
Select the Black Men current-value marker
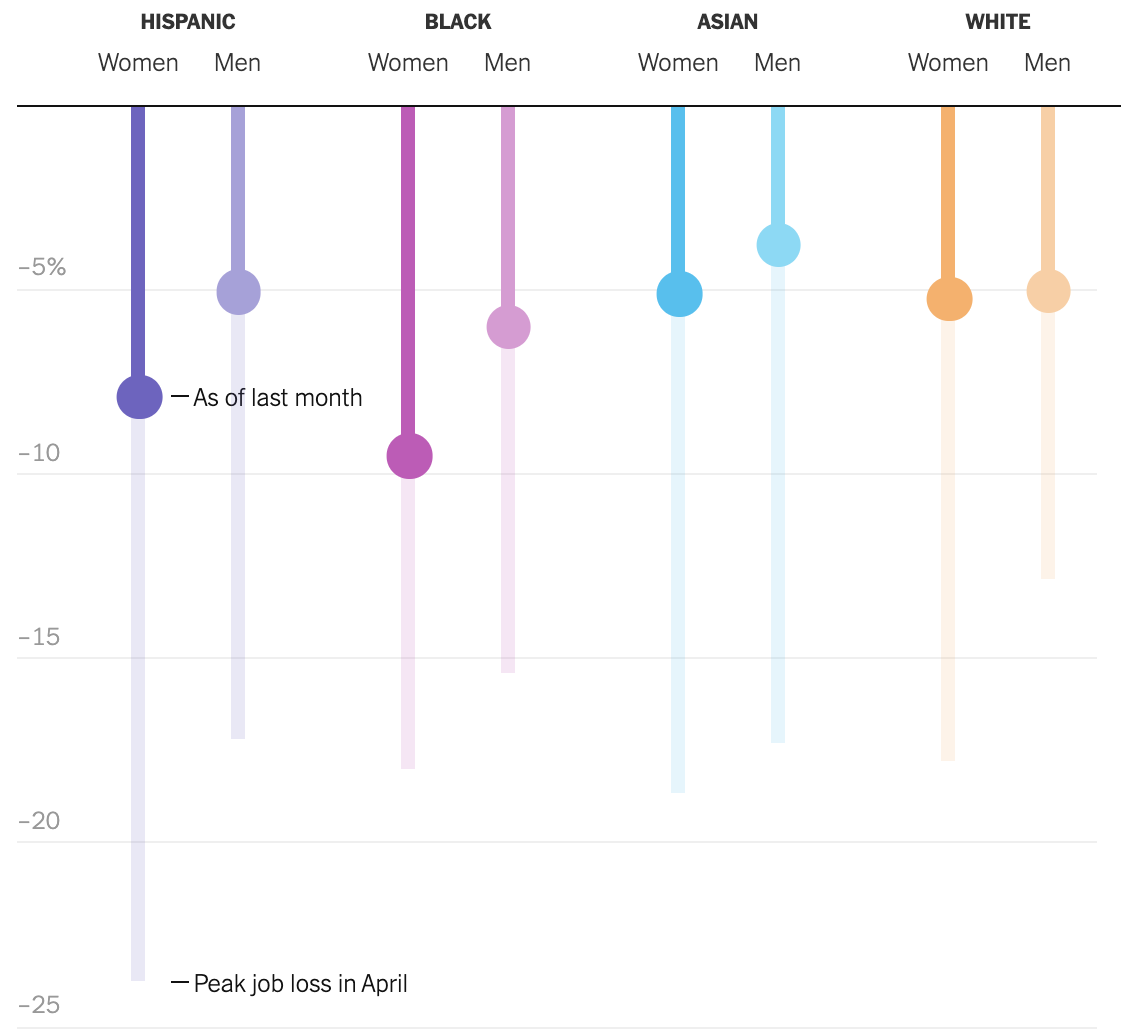pyautogui.click(x=508, y=327)
